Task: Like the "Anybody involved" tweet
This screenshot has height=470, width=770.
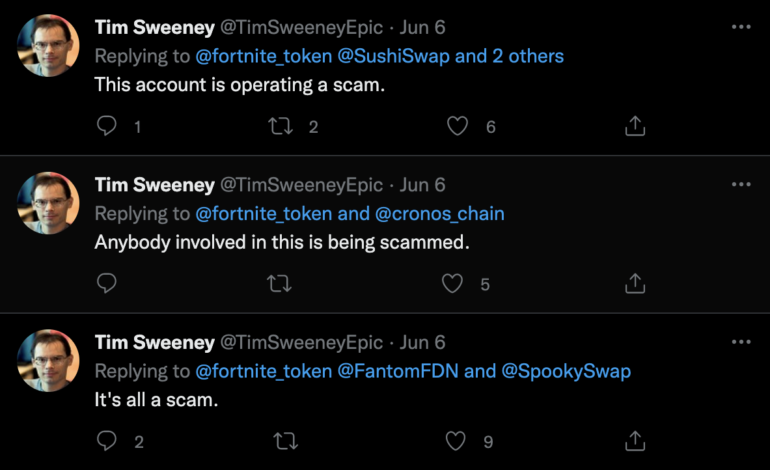Action: click(453, 284)
